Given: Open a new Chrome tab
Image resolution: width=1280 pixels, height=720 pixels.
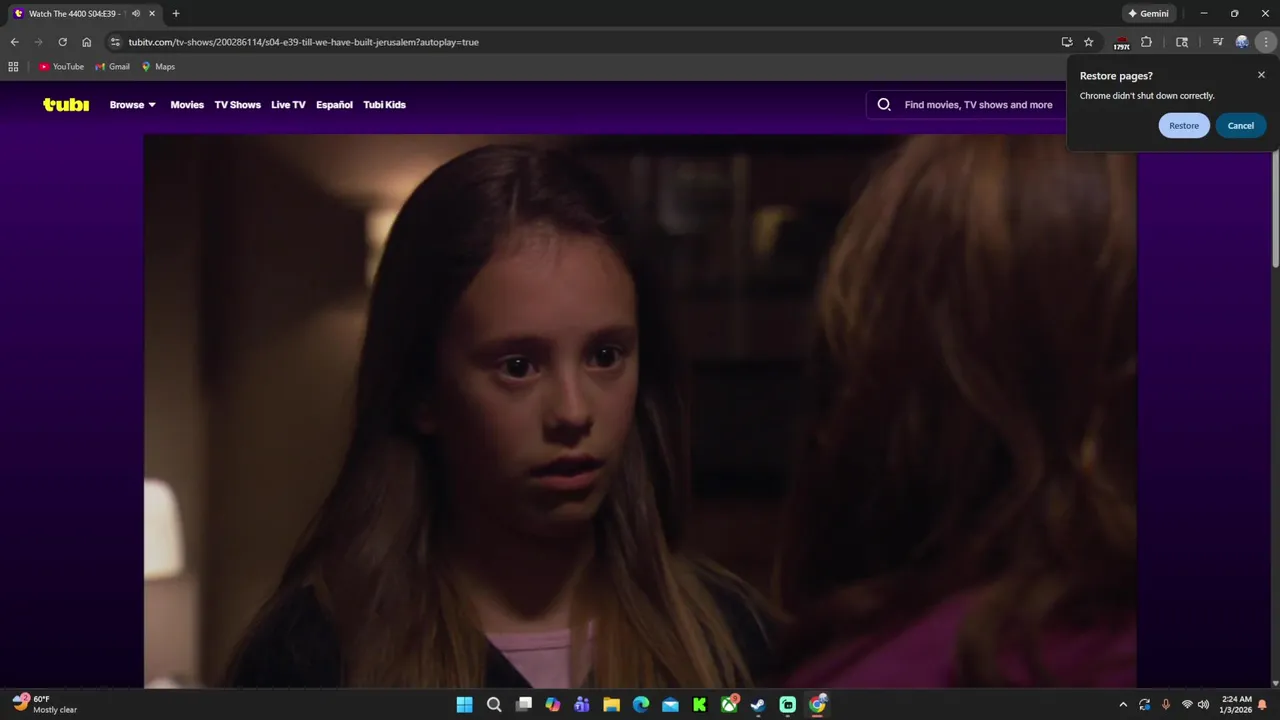Looking at the screenshot, I should (176, 14).
